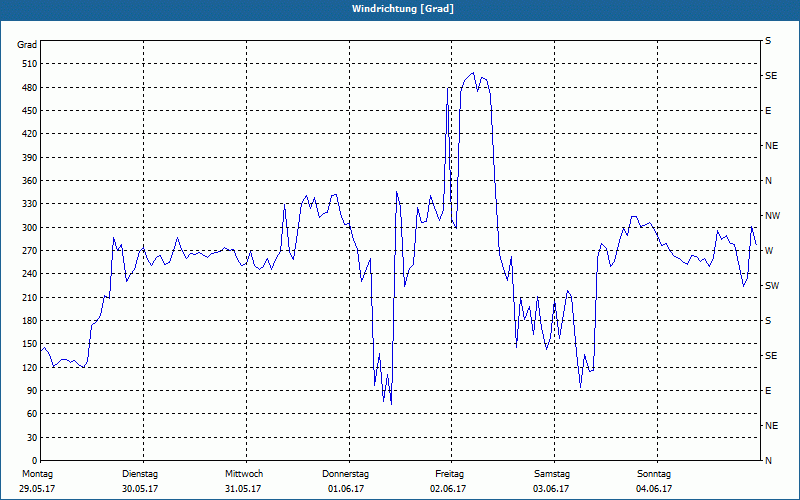Click the 'Samstag' day label

pyautogui.click(x=552, y=474)
